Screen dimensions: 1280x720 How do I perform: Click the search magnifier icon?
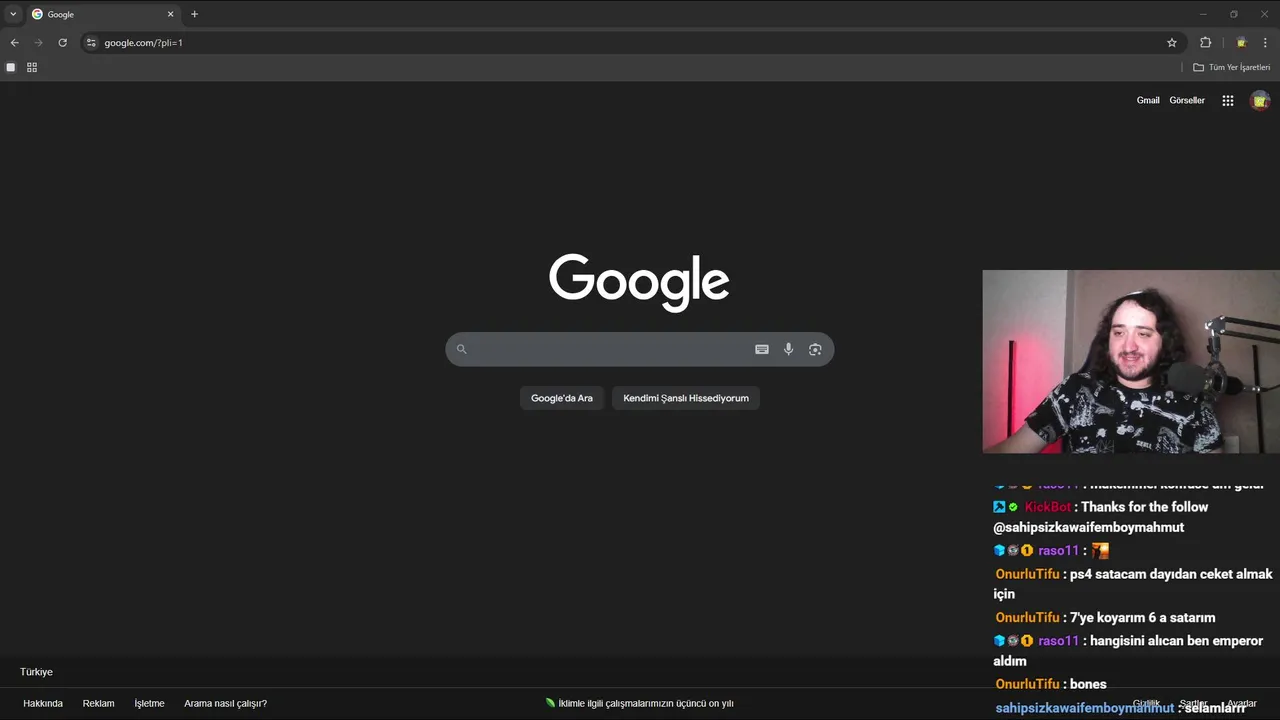(x=461, y=349)
